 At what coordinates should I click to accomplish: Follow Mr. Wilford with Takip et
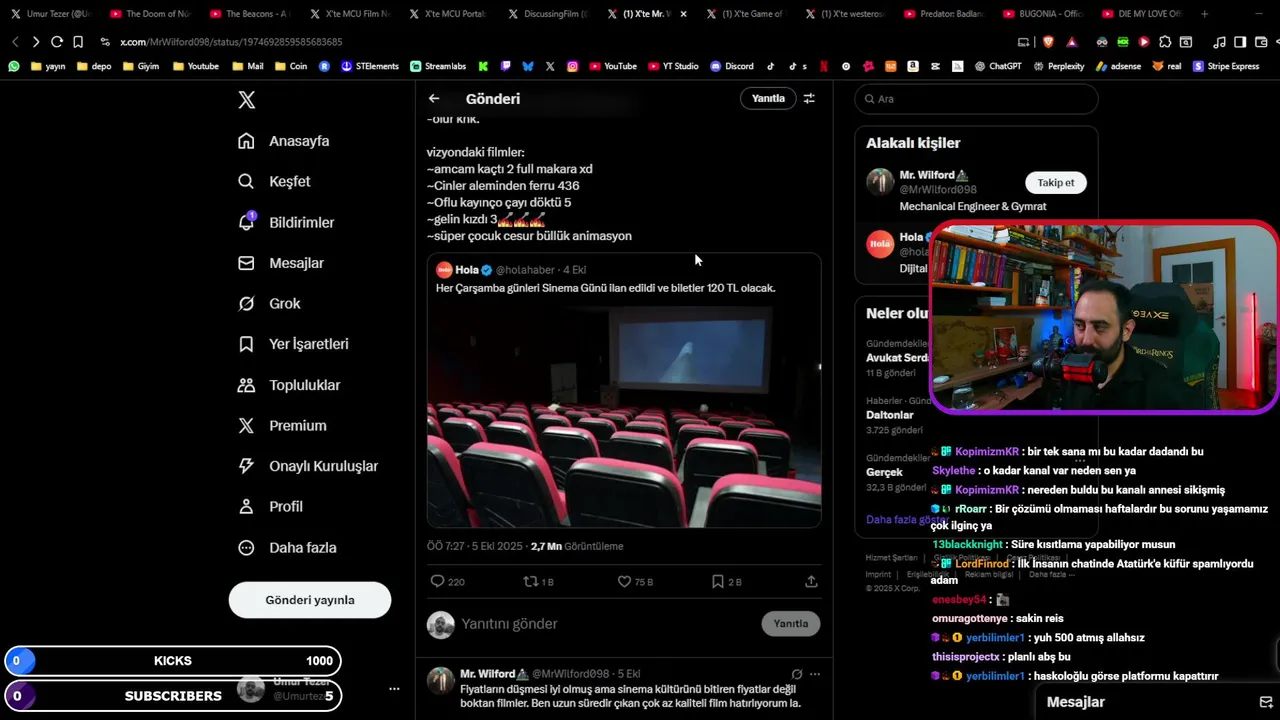point(1055,182)
